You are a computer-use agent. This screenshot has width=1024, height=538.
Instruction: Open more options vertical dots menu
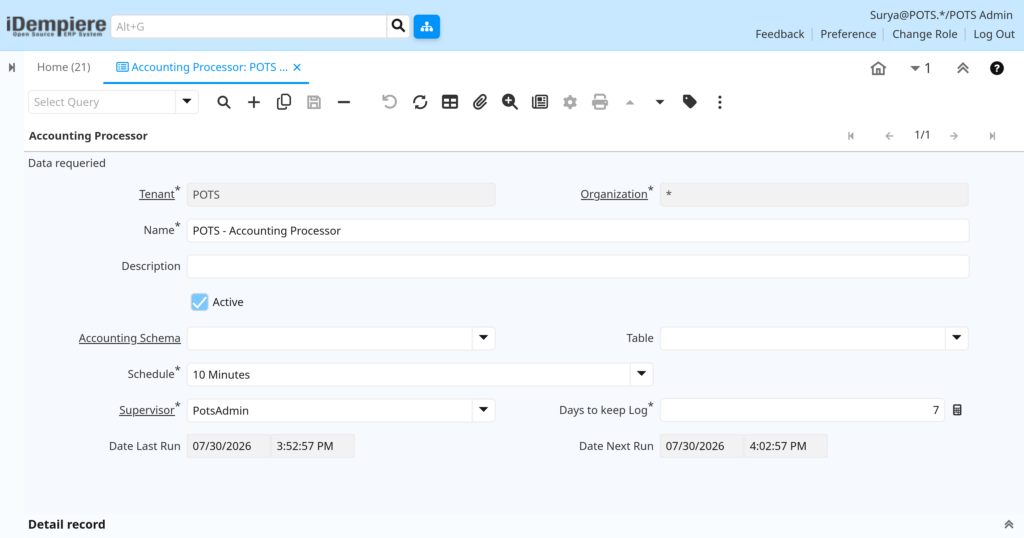(x=720, y=102)
